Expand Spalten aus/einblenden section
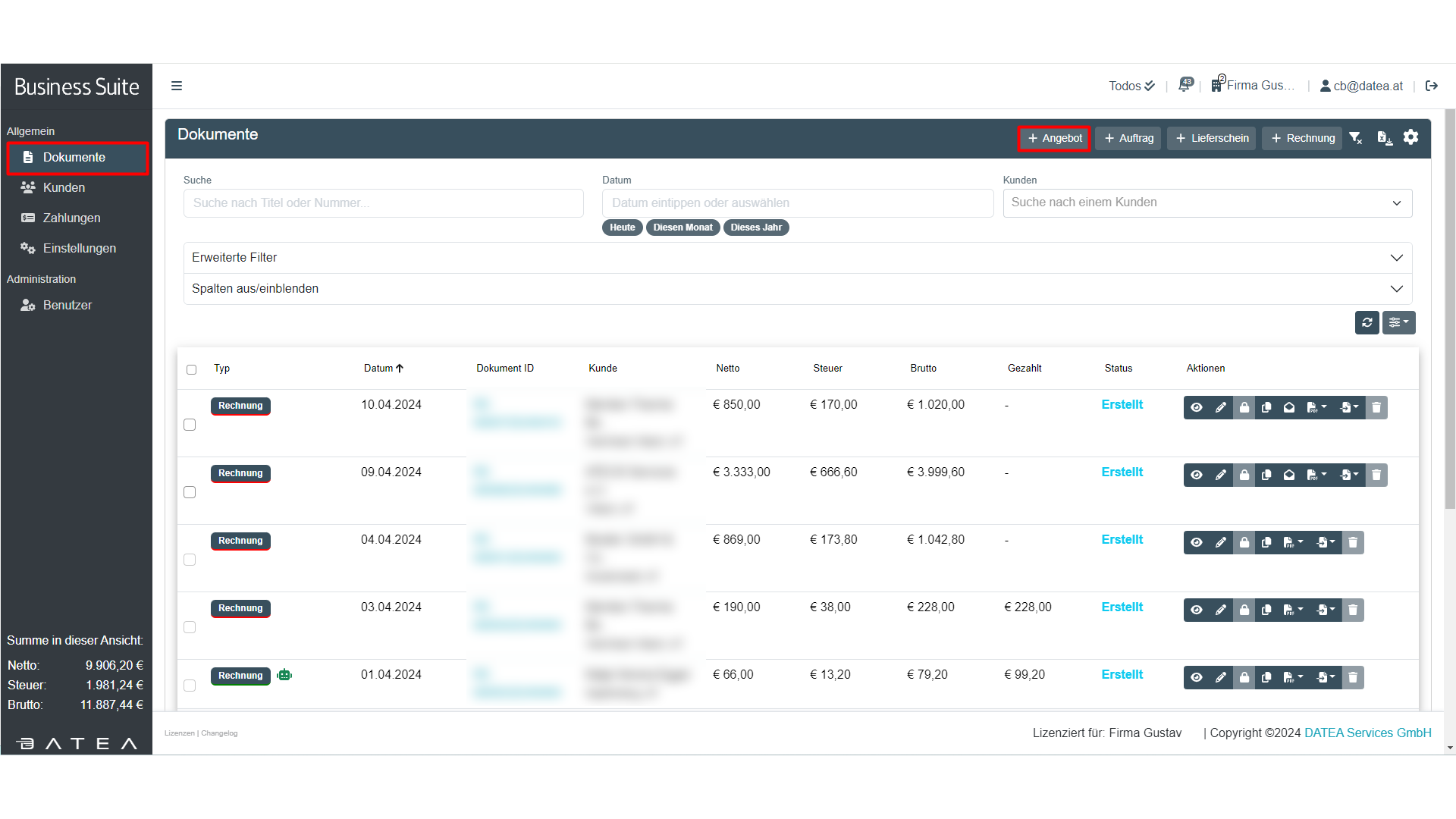The width and height of the screenshot is (1456, 819). tap(797, 289)
